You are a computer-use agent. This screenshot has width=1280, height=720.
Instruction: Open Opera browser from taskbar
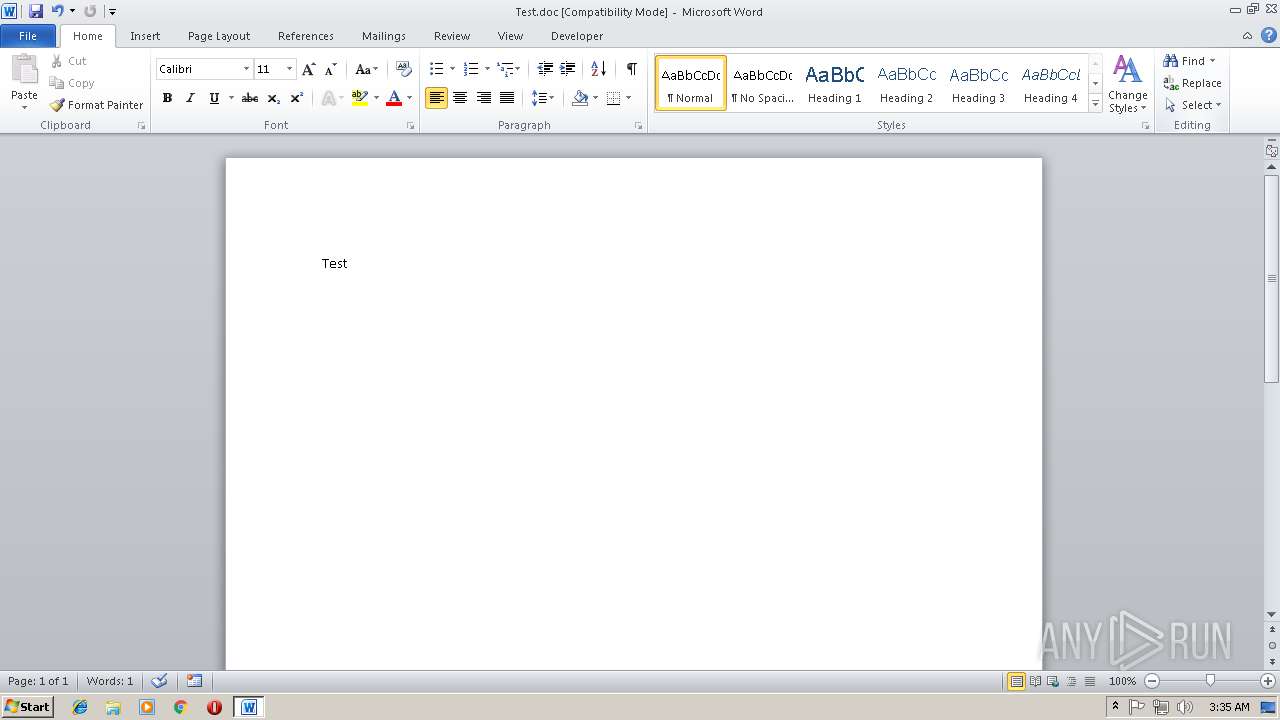click(214, 707)
